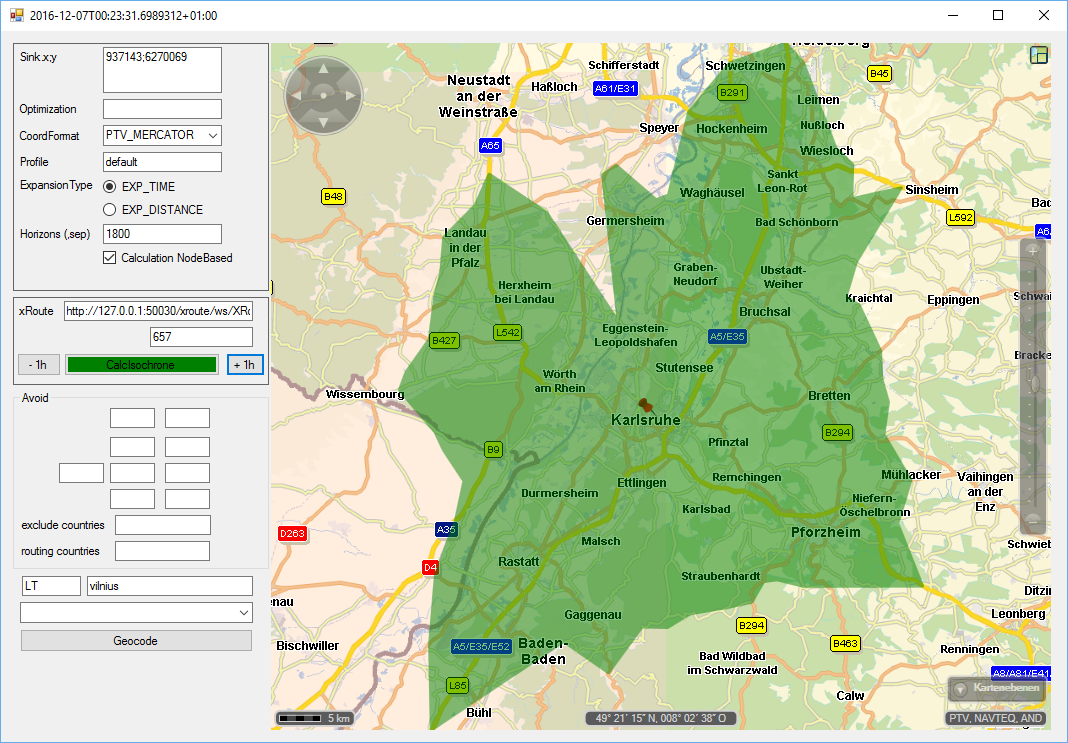
Task: Click the map zoom slider handle
Action: click(1033, 381)
